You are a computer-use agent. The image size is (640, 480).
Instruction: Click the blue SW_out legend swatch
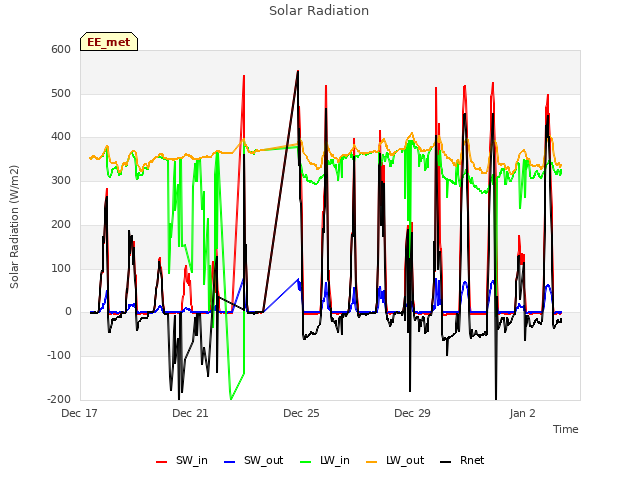[x=230, y=462]
